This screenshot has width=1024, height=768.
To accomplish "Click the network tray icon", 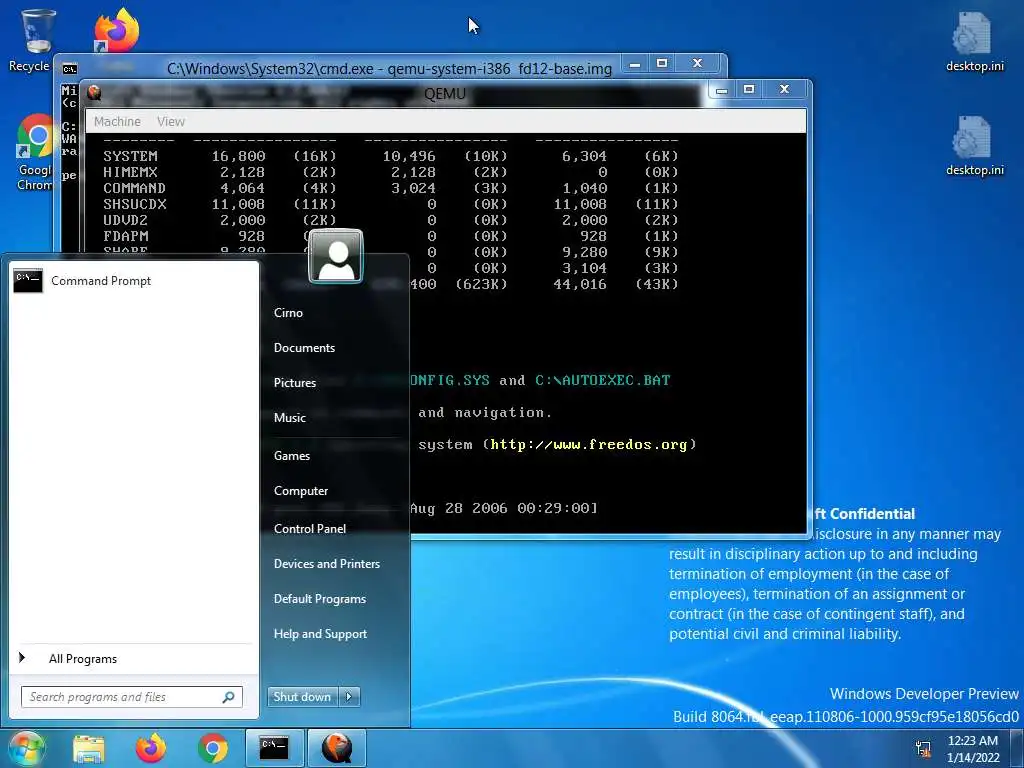I will pyautogui.click(x=923, y=748).
